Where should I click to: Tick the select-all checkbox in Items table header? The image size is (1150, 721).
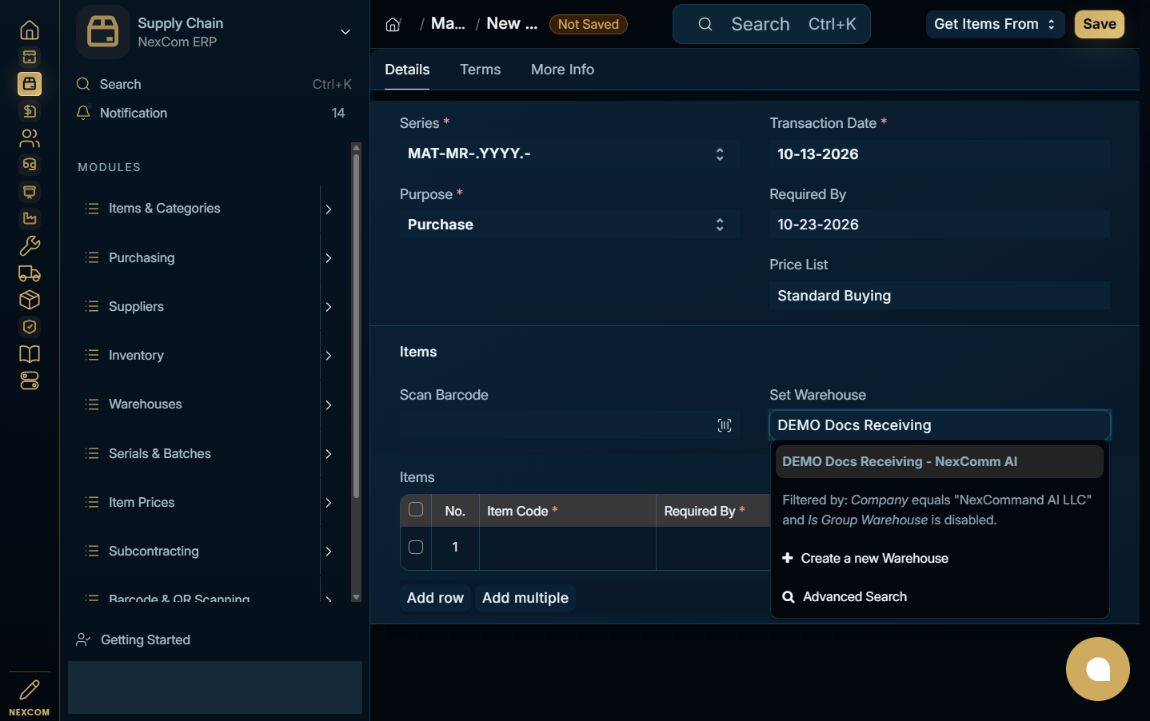click(416, 510)
